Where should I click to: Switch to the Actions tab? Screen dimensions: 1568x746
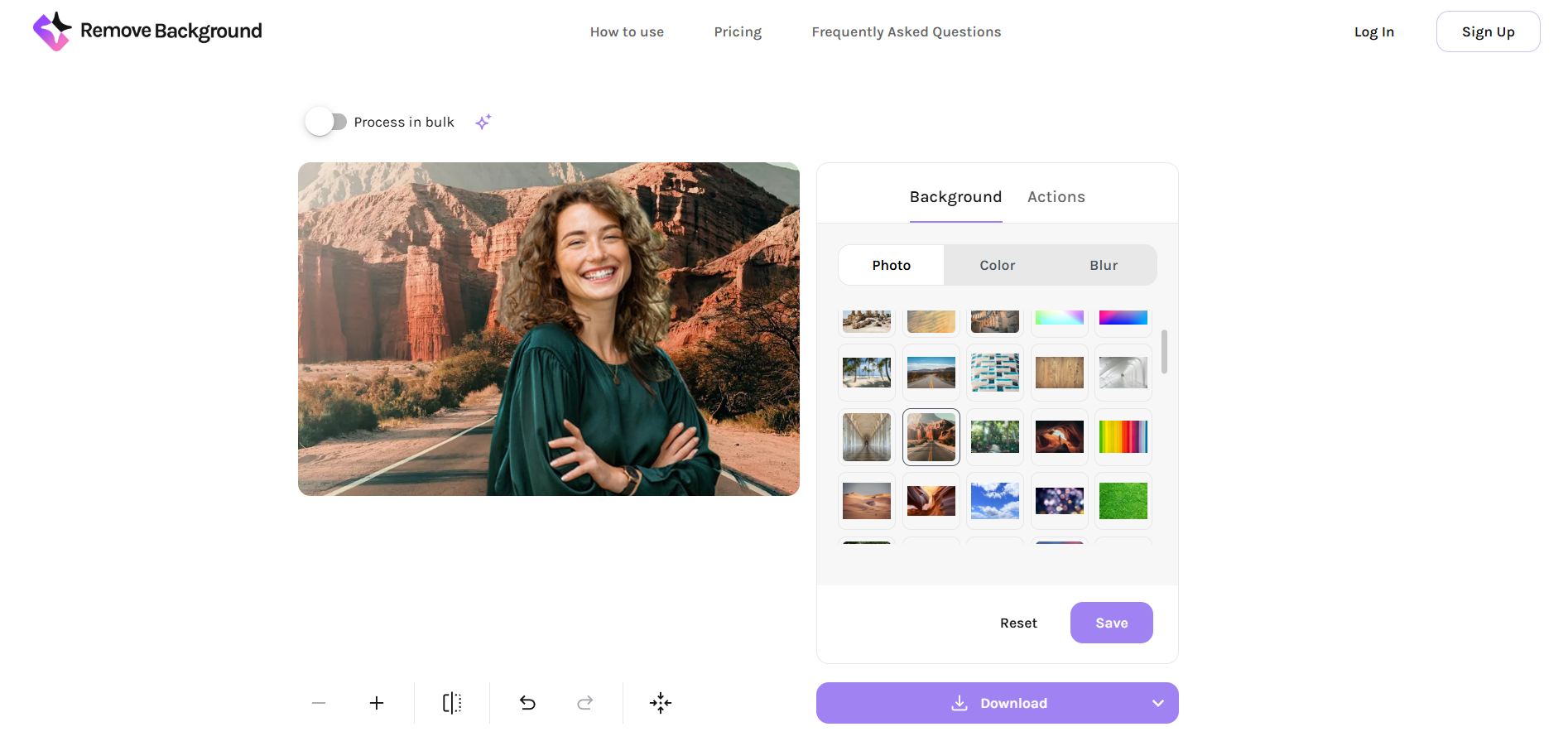pyautogui.click(x=1056, y=196)
